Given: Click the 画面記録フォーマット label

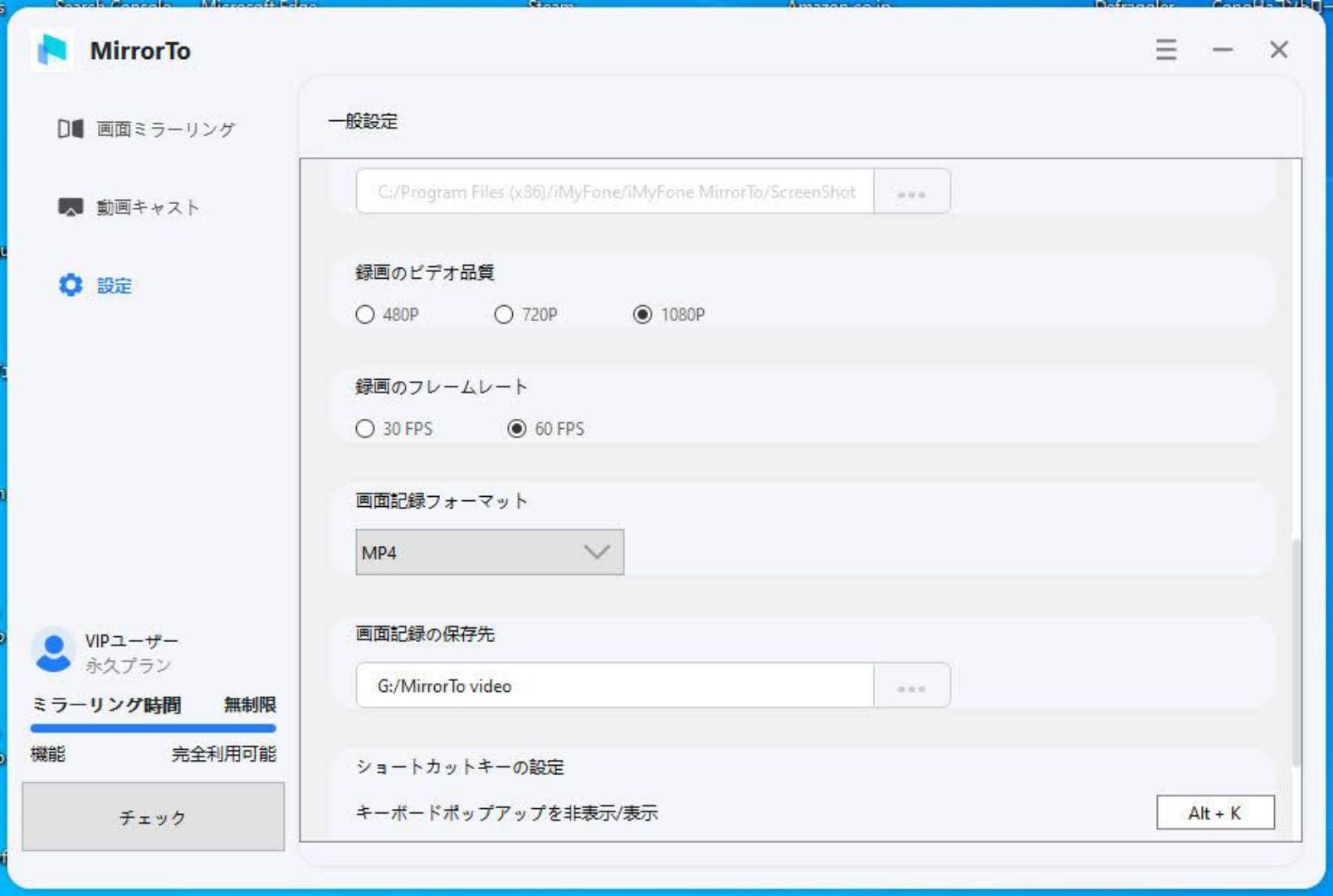Looking at the screenshot, I should pos(442,501).
